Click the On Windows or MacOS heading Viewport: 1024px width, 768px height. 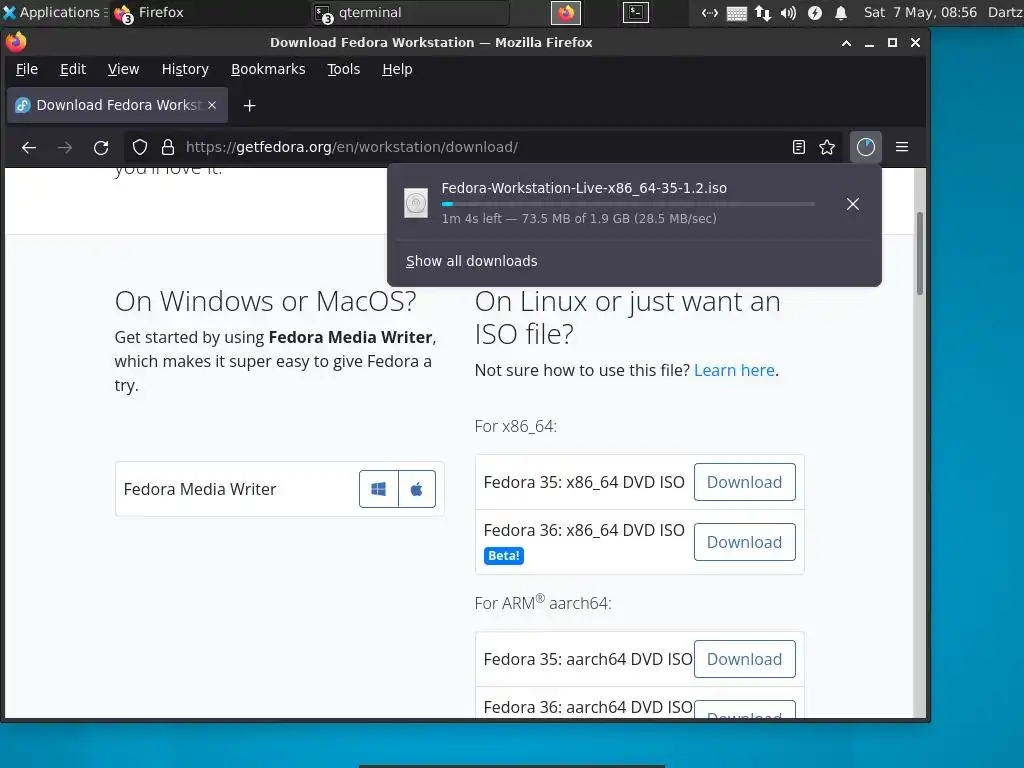(266, 301)
